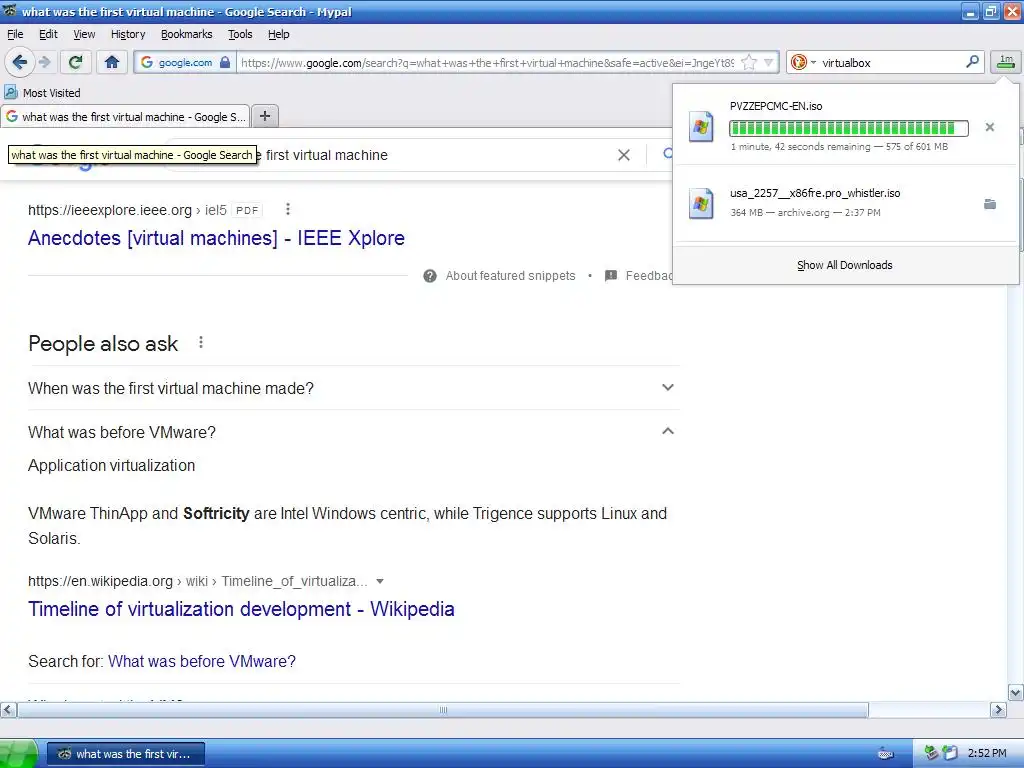Bookmark this page with the star icon

coord(749,63)
